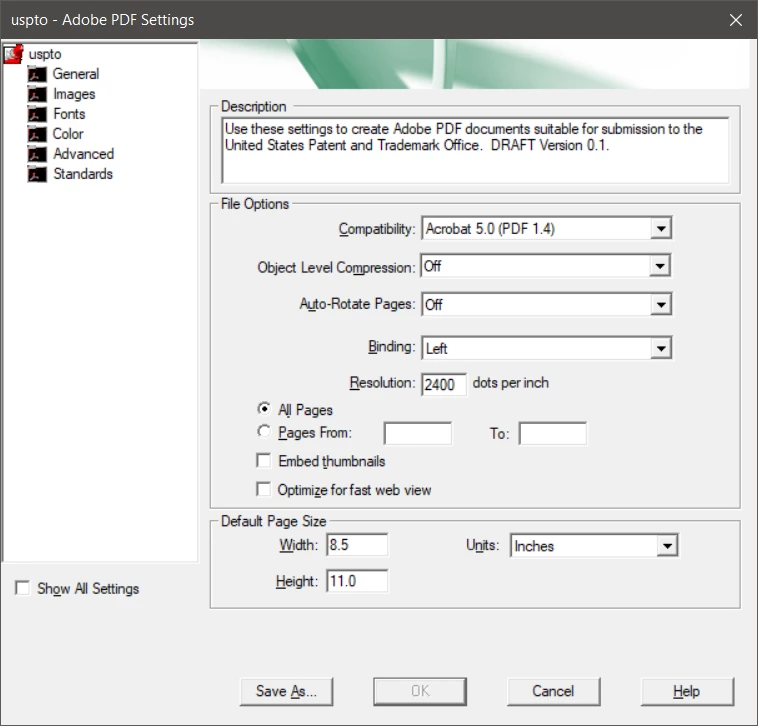Open the Units dropdown
The image size is (758, 726).
pos(594,546)
